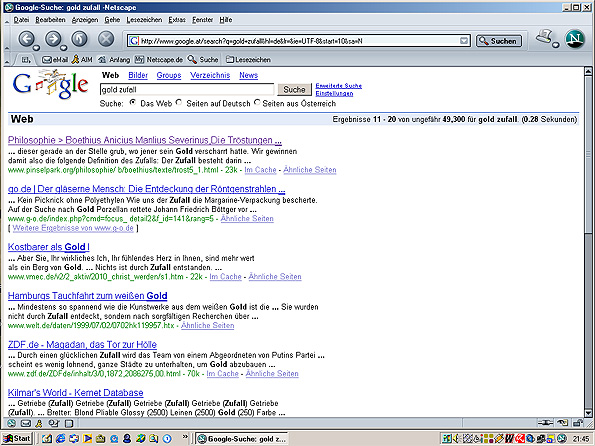Image resolution: width=595 pixels, height=446 pixels.
Task: Open the Bearbeiten menu
Action: [50, 20]
